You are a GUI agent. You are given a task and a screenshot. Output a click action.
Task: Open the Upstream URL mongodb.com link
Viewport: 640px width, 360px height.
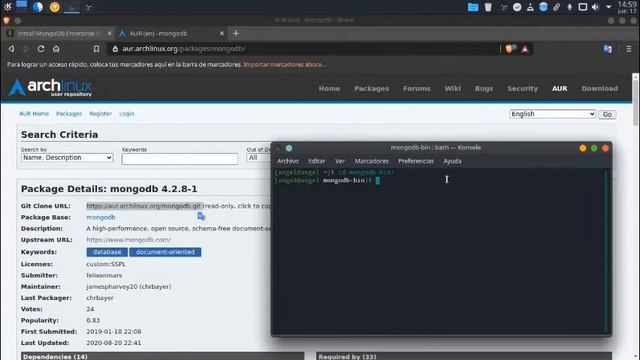pyautogui.click(x=129, y=240)
